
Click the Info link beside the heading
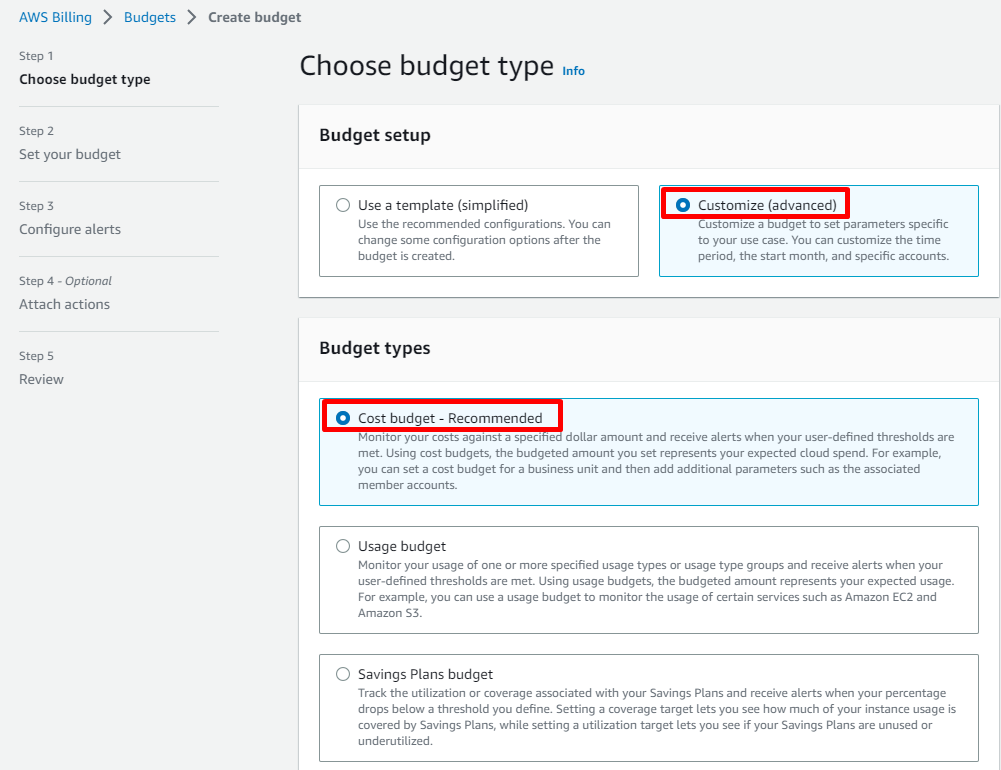(x=573, y=71)
